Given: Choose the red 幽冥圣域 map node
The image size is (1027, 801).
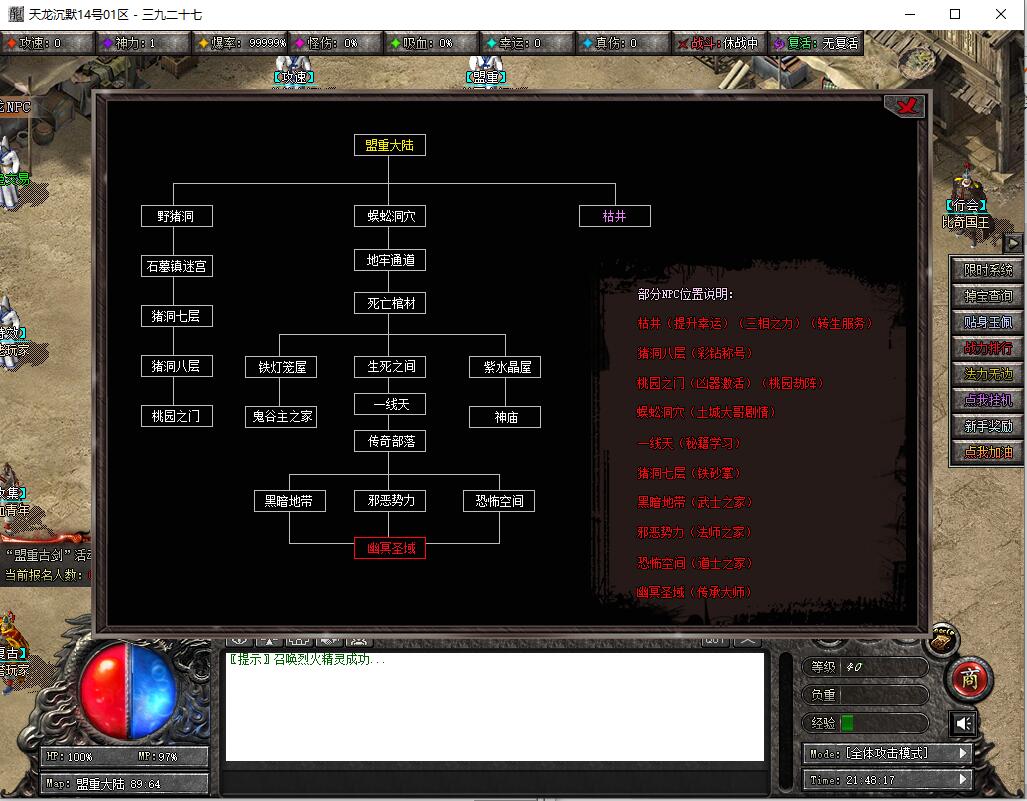Looking at the screenshot, I should pos(390,548).
